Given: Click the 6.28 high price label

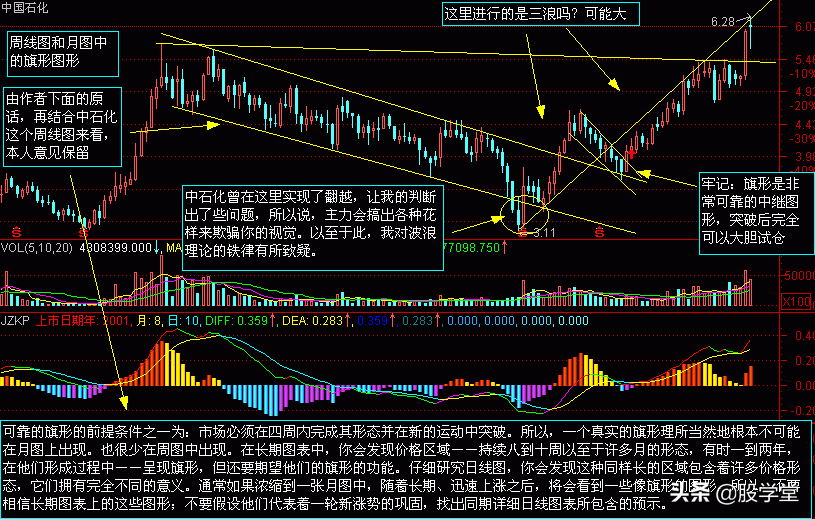Looking at the screenshot, I should pyautogui.click(x=722, y=21).
